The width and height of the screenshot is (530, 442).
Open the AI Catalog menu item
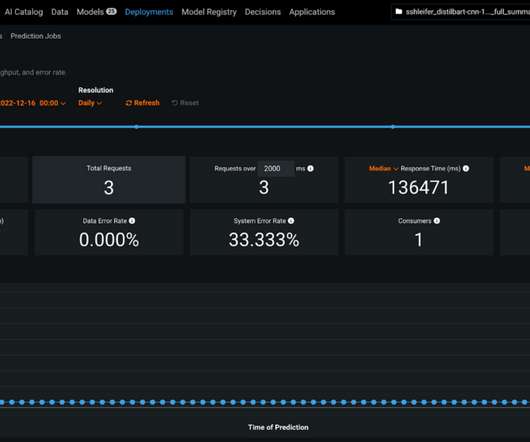point(24,12)
